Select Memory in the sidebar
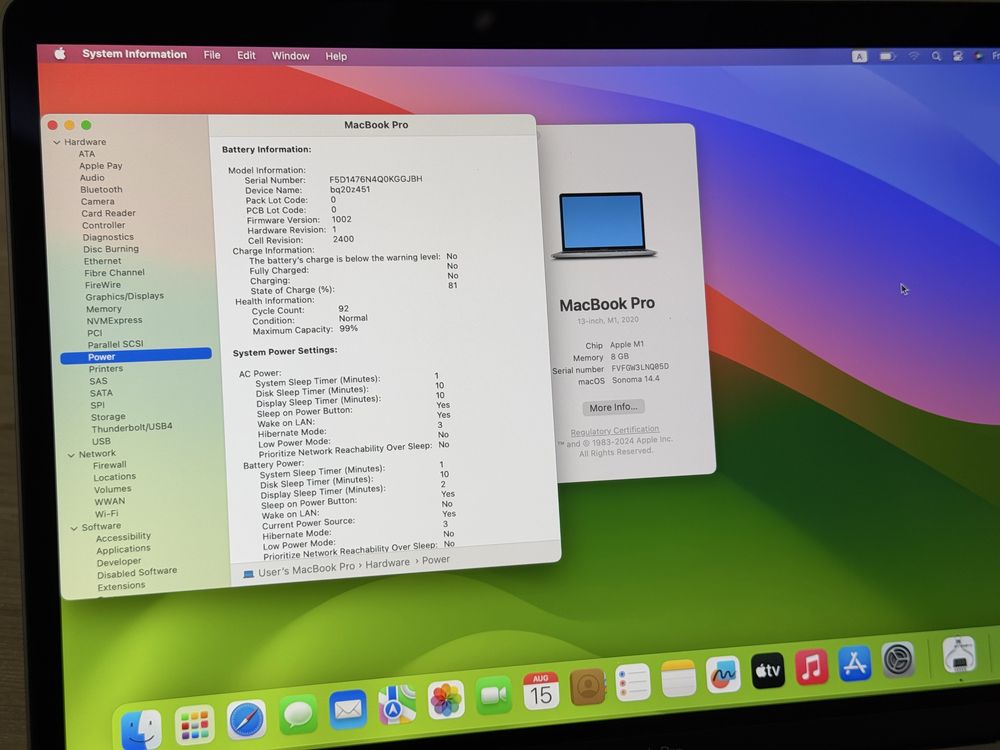The image size is (1000, 750). point(103,309)
